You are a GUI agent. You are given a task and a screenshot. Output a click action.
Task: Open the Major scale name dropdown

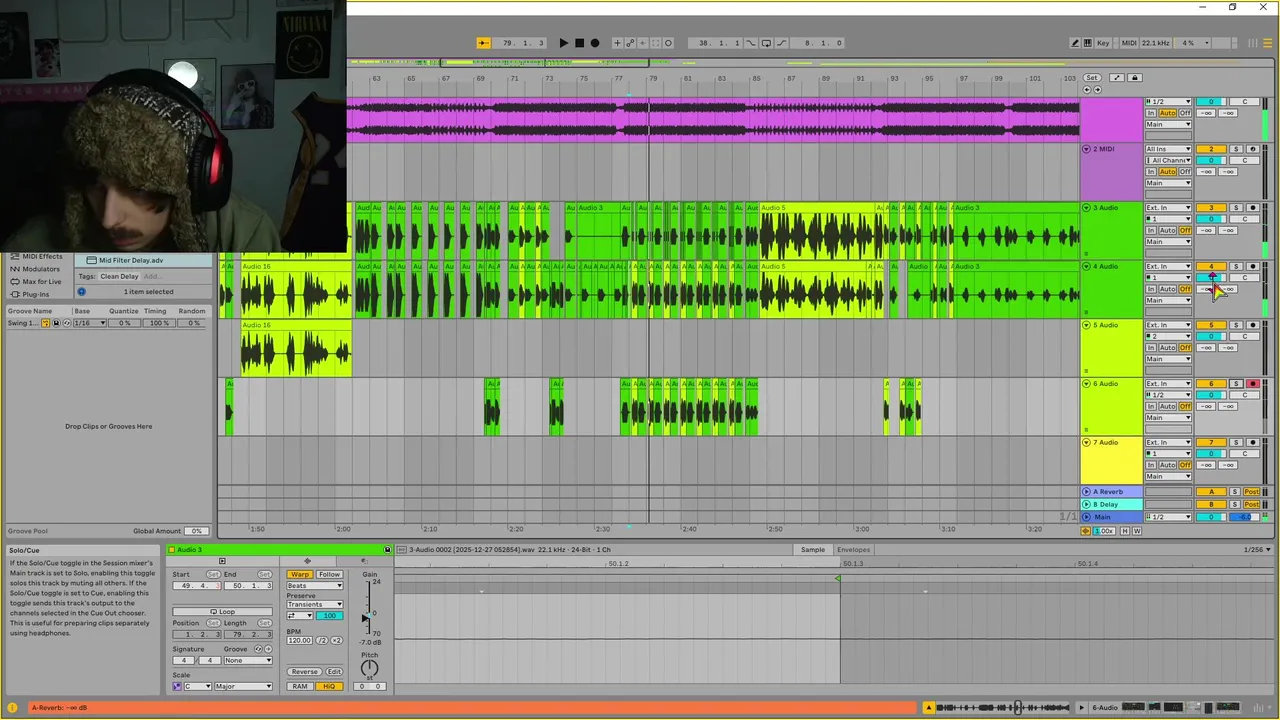point(243,686)
